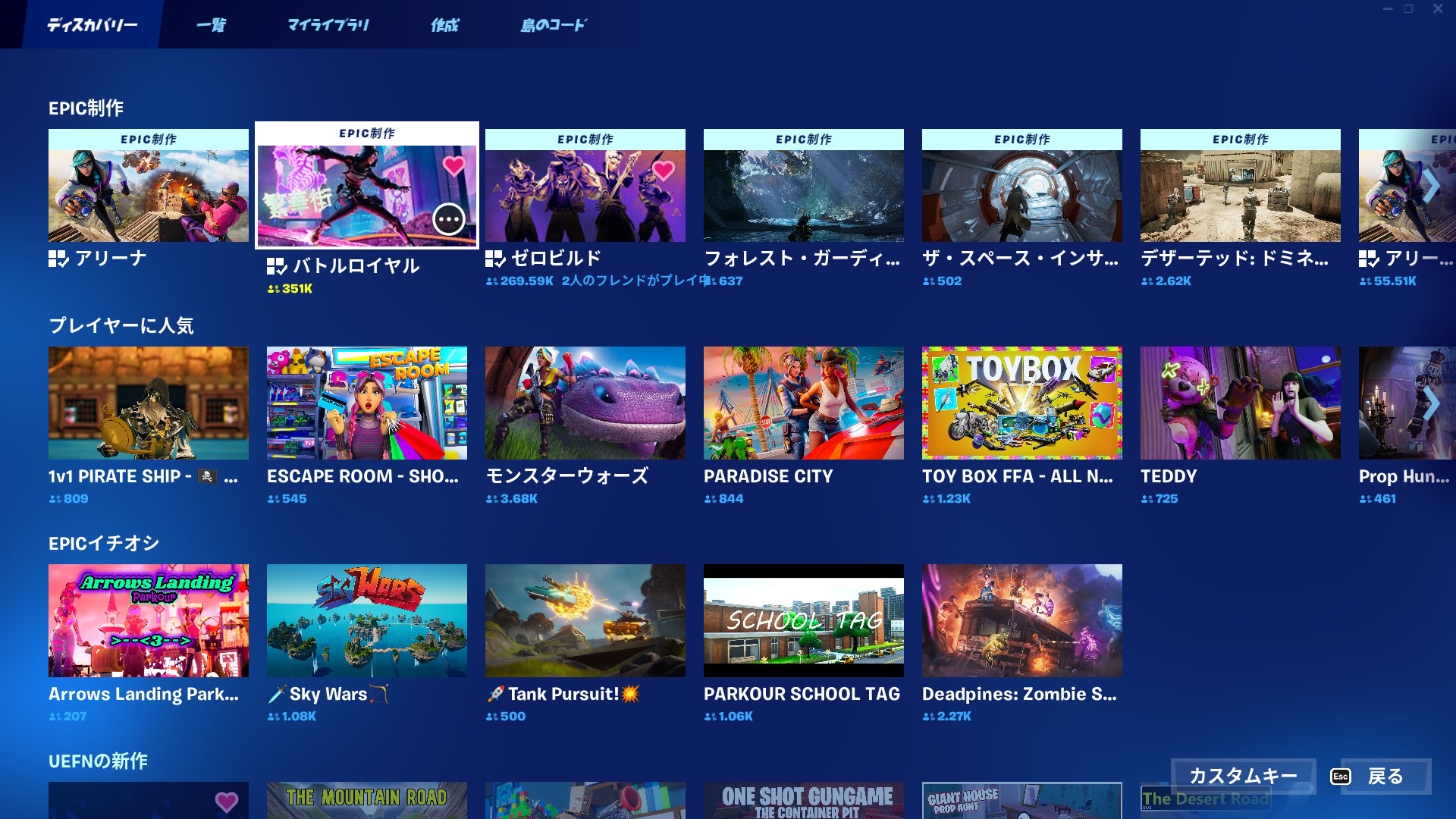
Task: Select the フォレスト・ガーディ thumbnail
Action: pyautogui.click(x=804, y=186)
